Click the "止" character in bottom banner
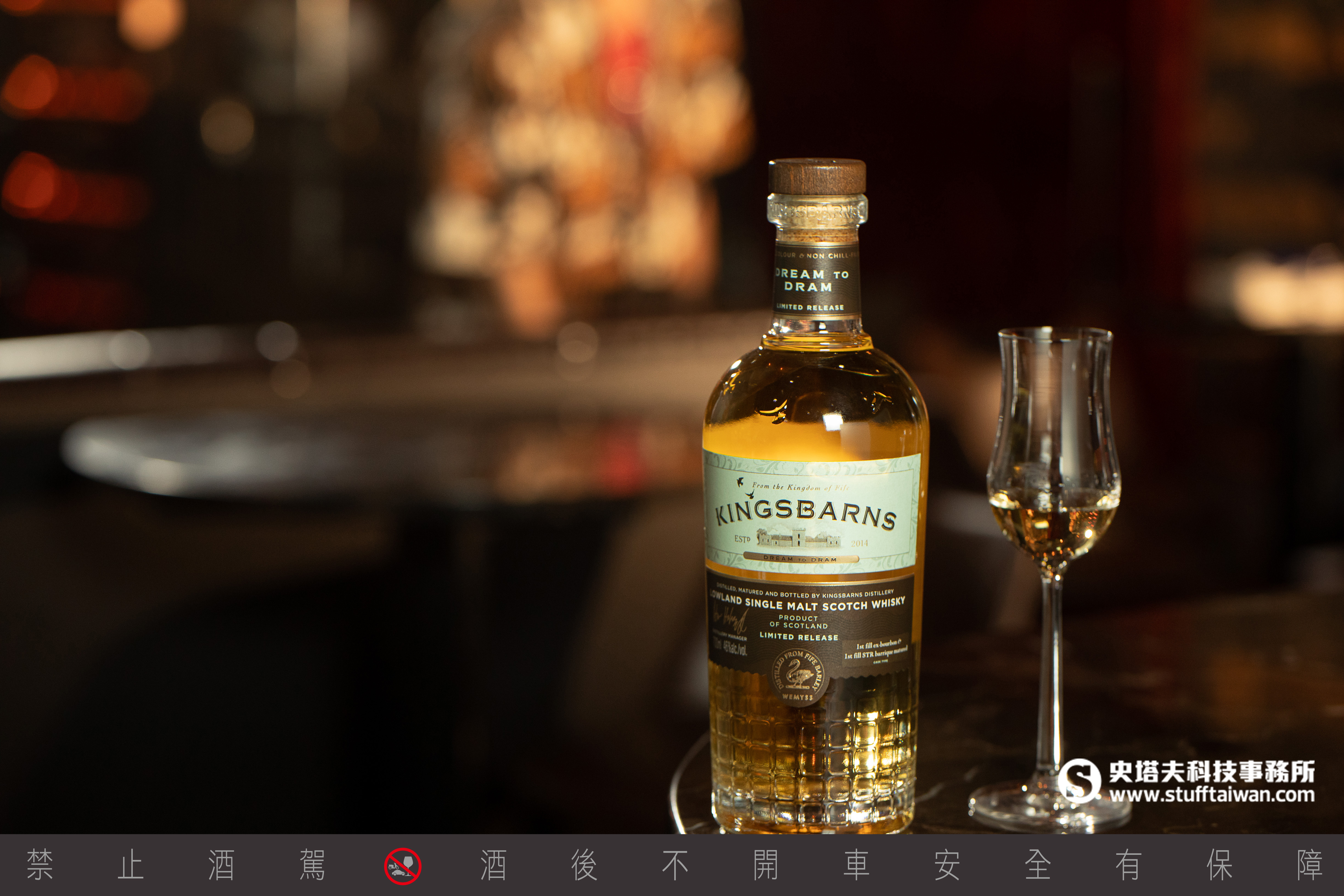The width and height of the screenshot is (1344, 896). [x=130, y=865]
